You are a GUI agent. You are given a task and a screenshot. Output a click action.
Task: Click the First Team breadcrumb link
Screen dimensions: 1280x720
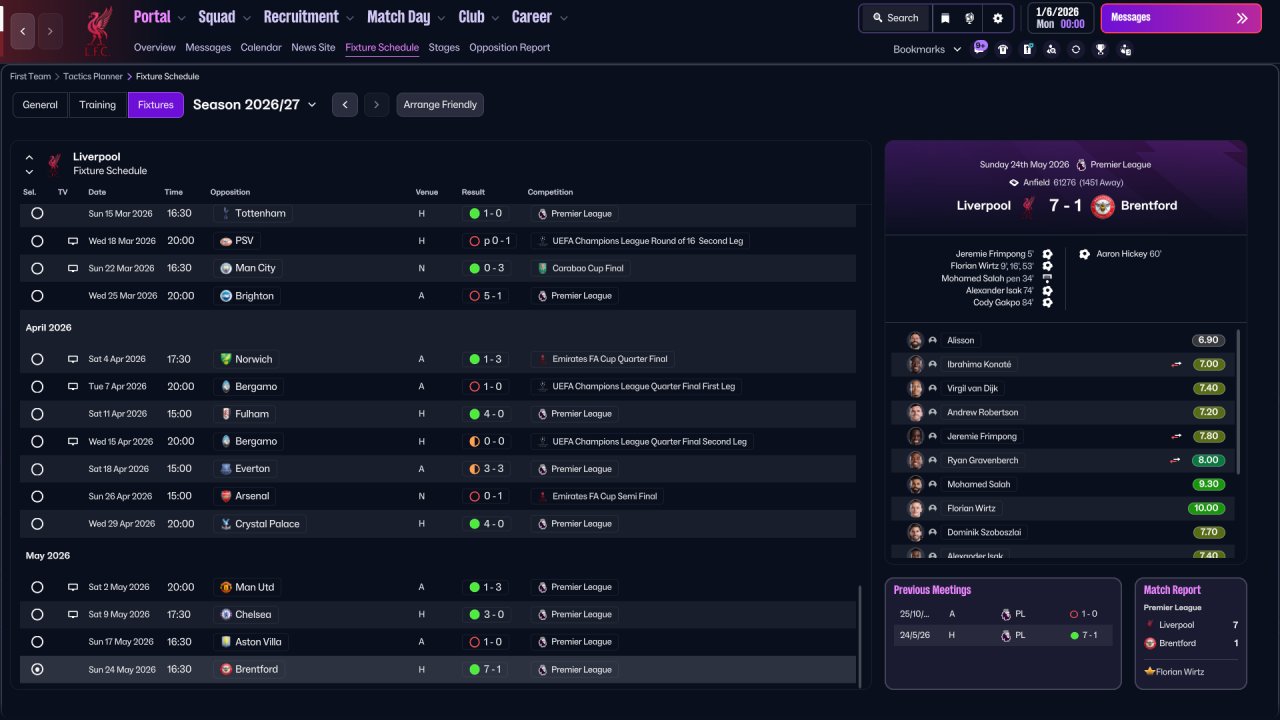(30, 76)
